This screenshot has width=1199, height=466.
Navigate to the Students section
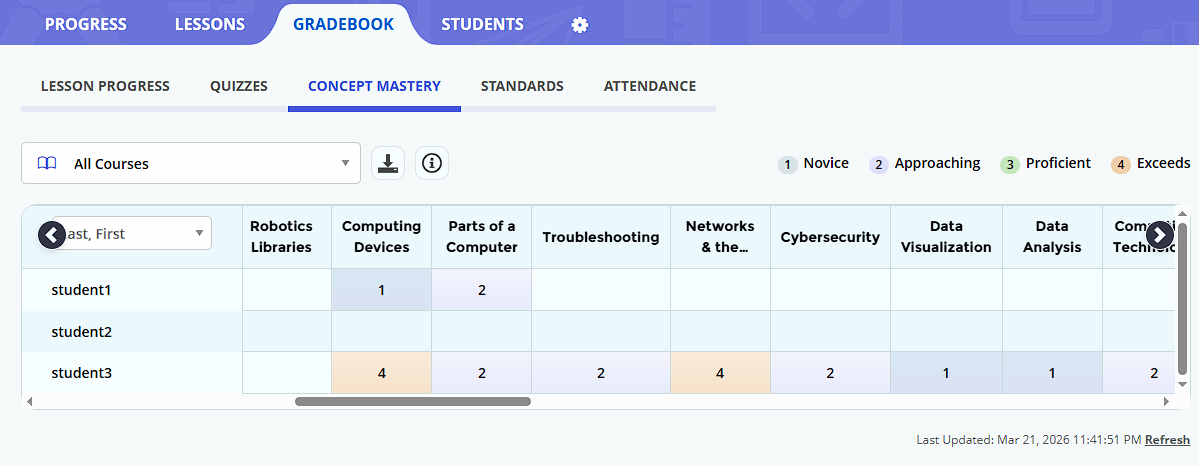point(483,24)
